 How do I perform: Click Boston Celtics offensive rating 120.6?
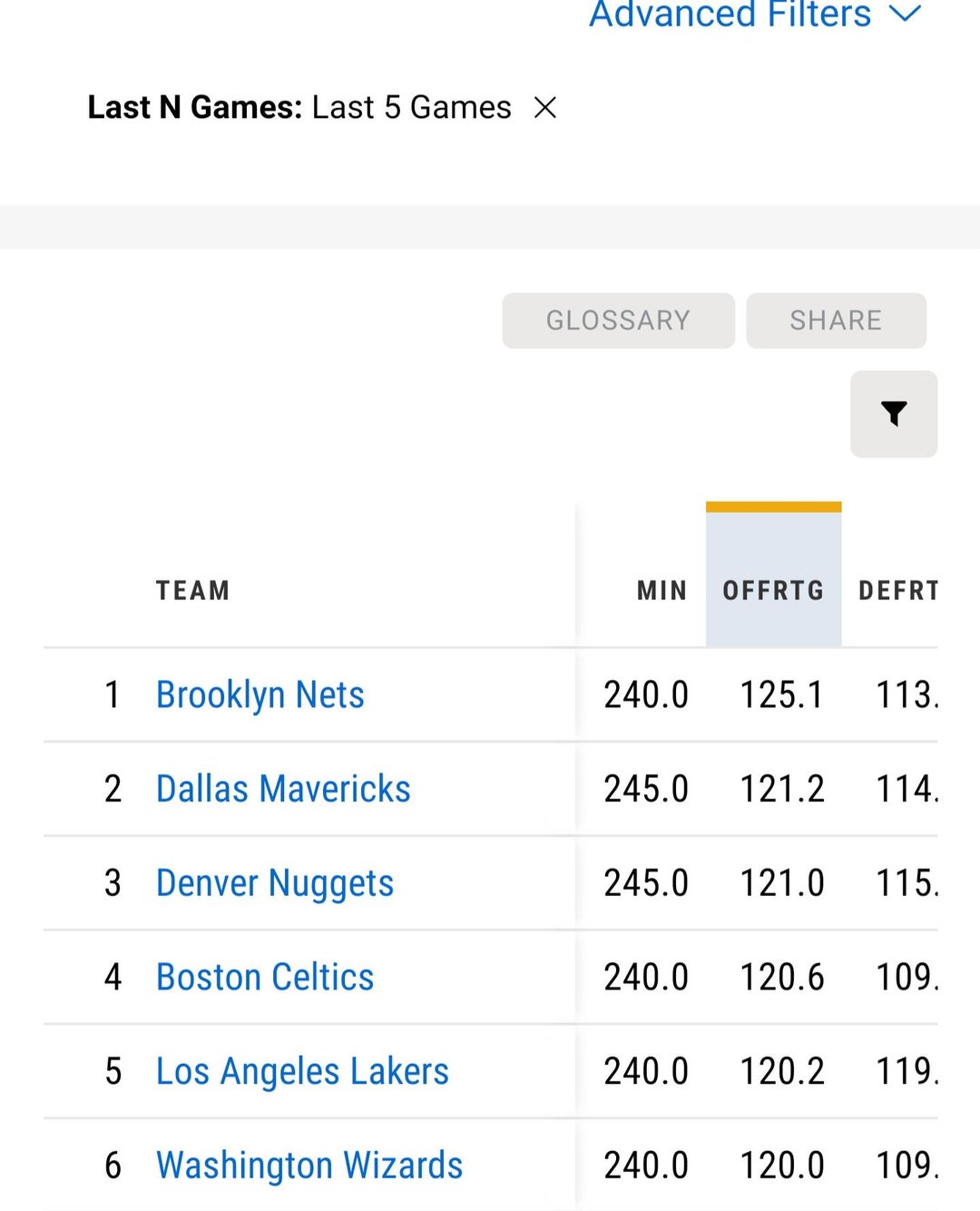pos(781,978)
